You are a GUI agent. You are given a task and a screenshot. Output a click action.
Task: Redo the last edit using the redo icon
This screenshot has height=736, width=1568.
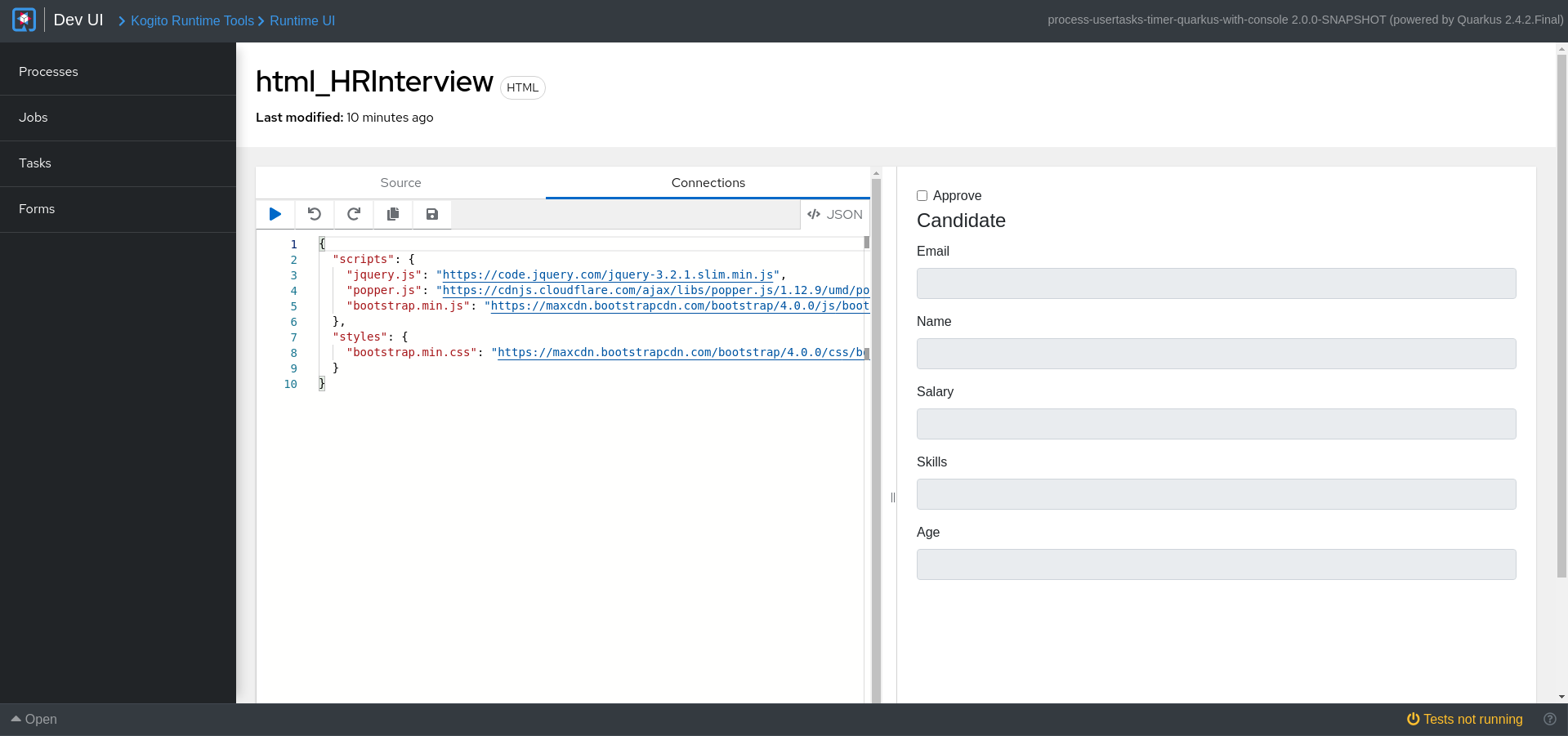tap(353, 214)
